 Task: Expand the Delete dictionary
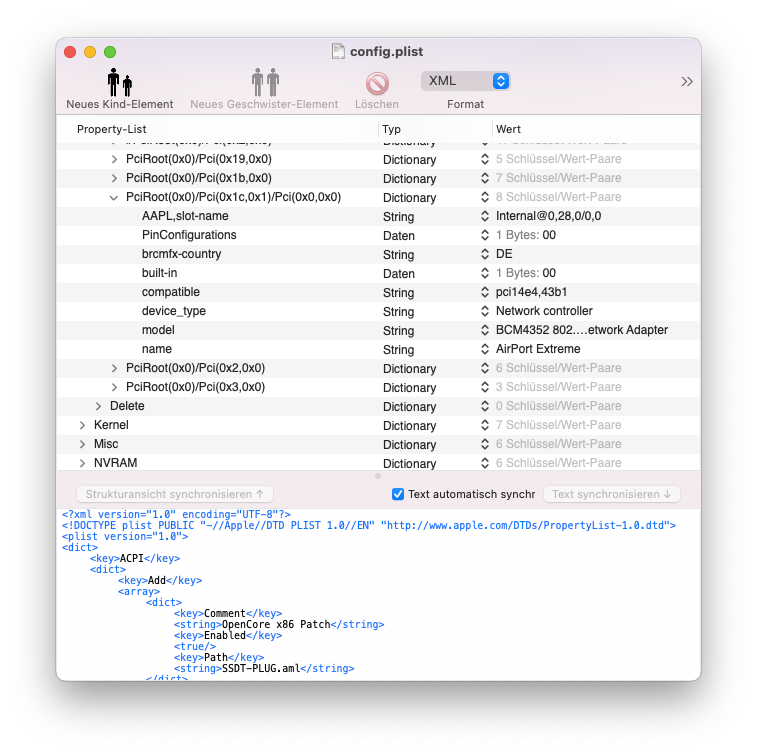coord(98,406)
